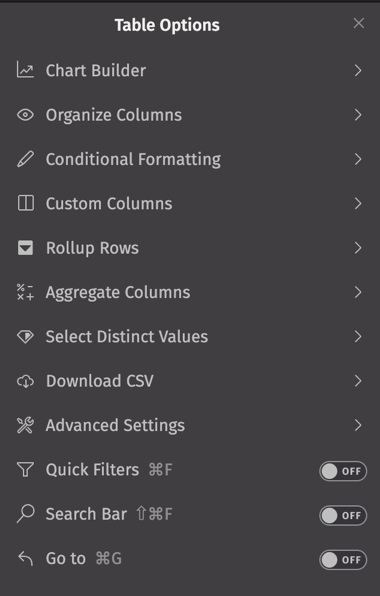Image resolution: width=380 pixels, height=596 pixels.
Task: Close the Table Options panel
Action: pos(359,23)
